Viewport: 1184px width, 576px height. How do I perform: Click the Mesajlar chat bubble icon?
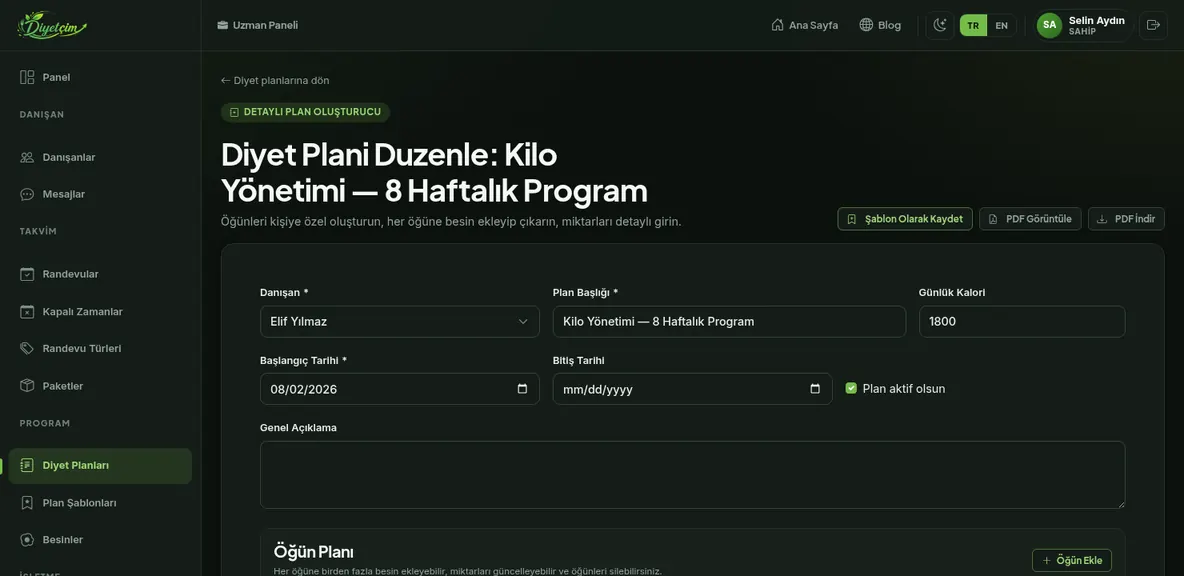[27, 194]
